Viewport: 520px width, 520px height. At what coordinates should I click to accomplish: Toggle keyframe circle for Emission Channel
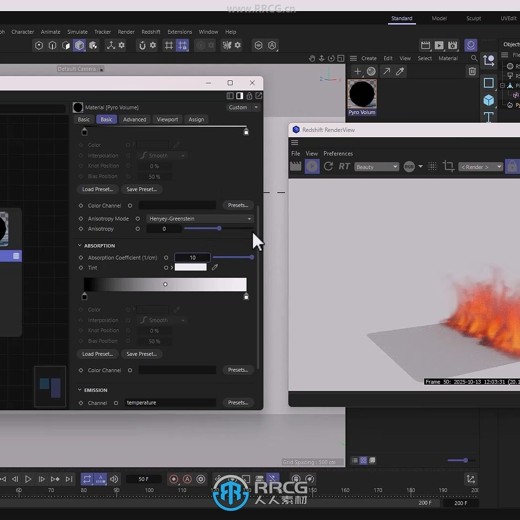coord(116,403)
